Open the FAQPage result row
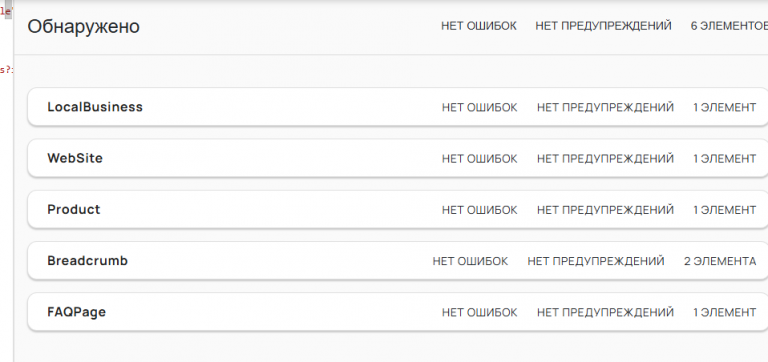This screenshot has height=362, width=768. coord(398,312)
